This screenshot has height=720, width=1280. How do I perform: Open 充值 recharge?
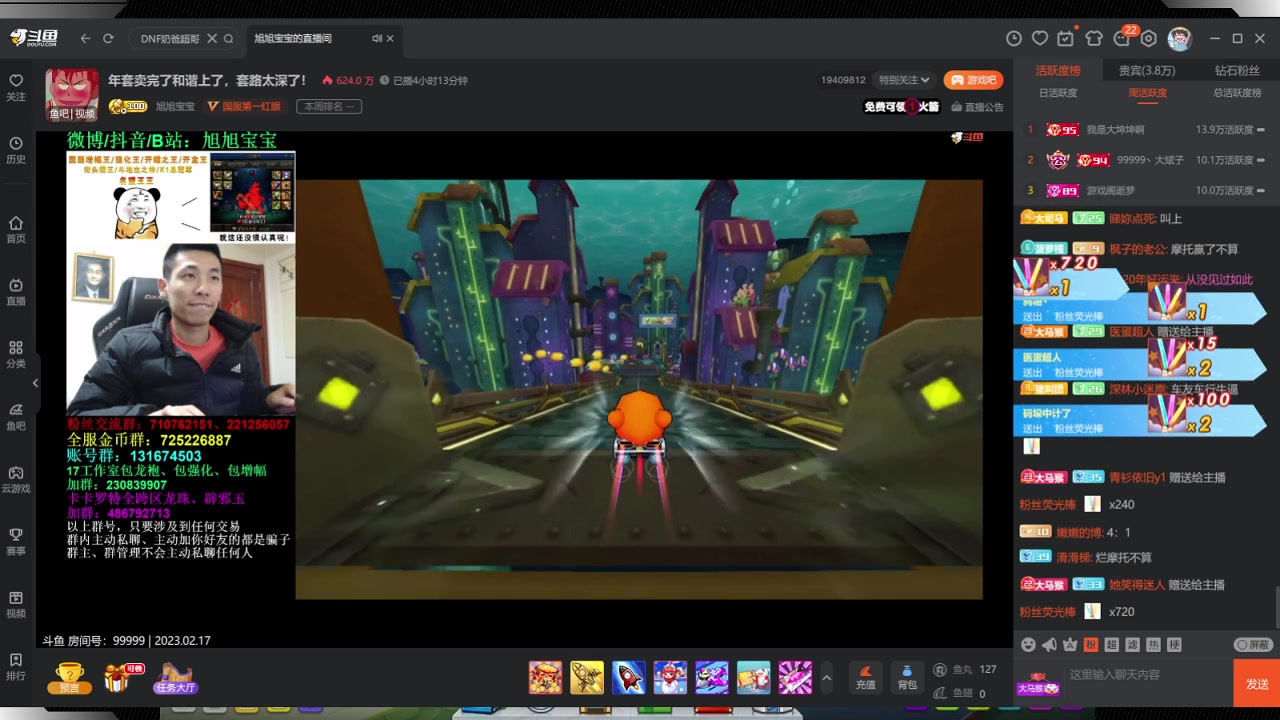[x=866, y=677]
